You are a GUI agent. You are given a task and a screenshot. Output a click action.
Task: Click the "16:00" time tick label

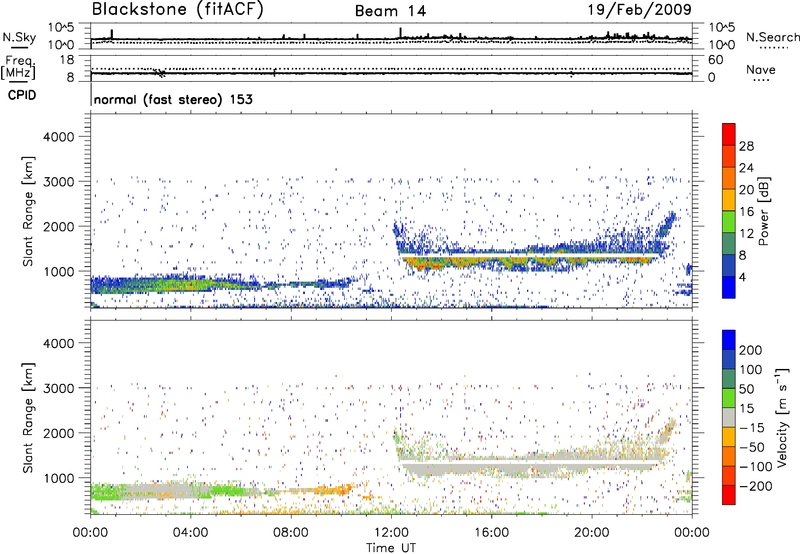click(x=491, y=533)
